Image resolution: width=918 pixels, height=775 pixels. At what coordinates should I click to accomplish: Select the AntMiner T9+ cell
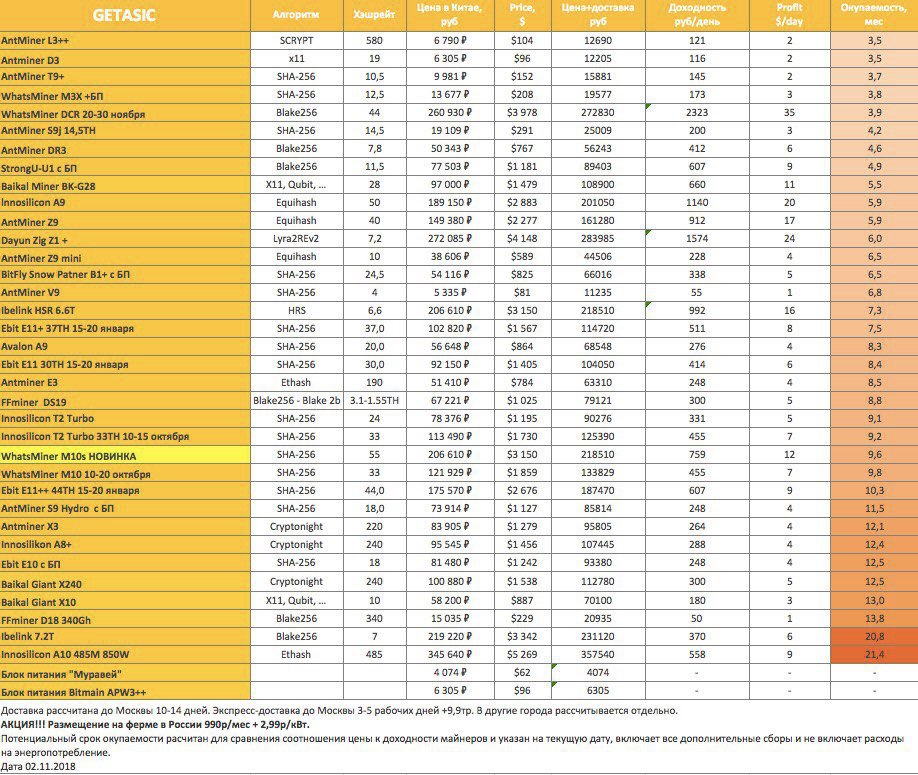[x=125, y=77]
